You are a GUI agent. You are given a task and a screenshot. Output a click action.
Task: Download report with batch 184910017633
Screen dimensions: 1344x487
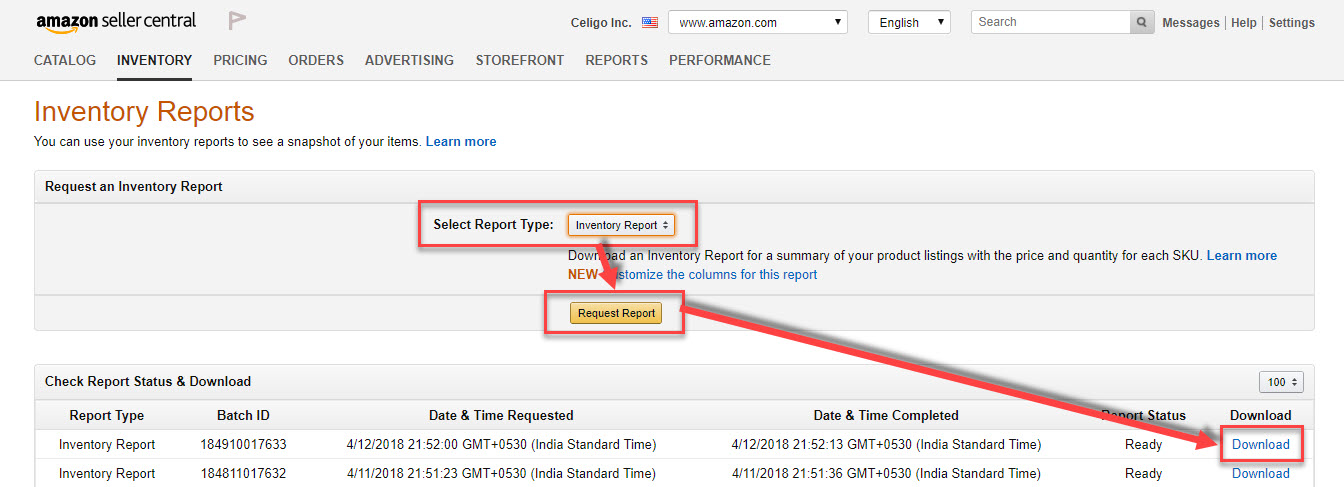pos(1260,444)
